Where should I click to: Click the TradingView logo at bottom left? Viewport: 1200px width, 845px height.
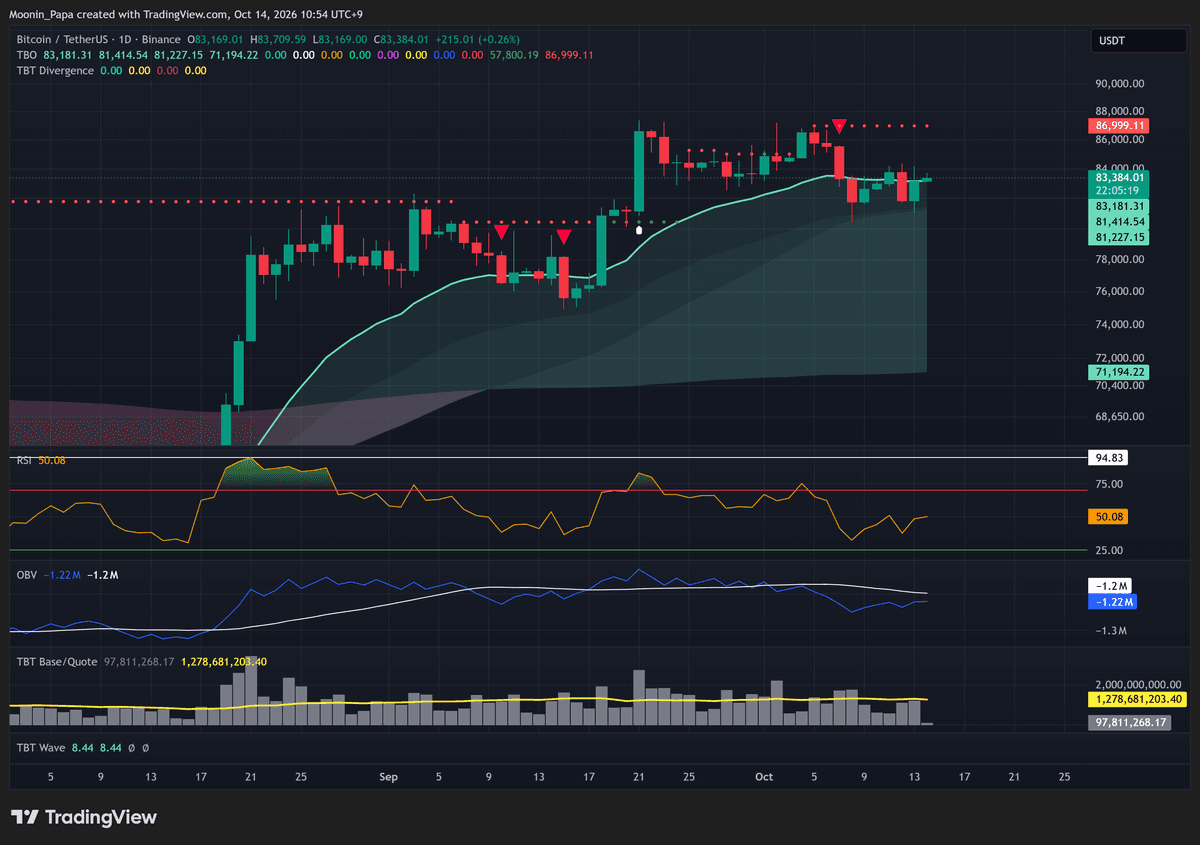[x=83, y=817]
